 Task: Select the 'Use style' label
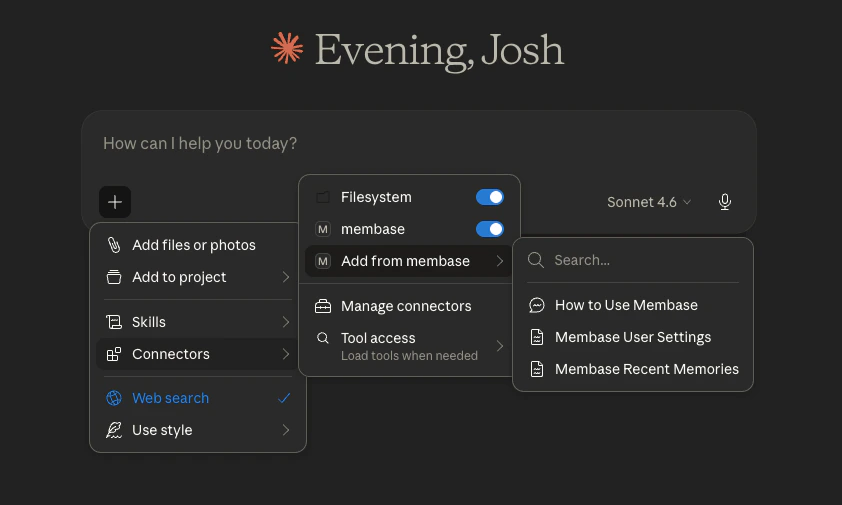coord(162,430)
